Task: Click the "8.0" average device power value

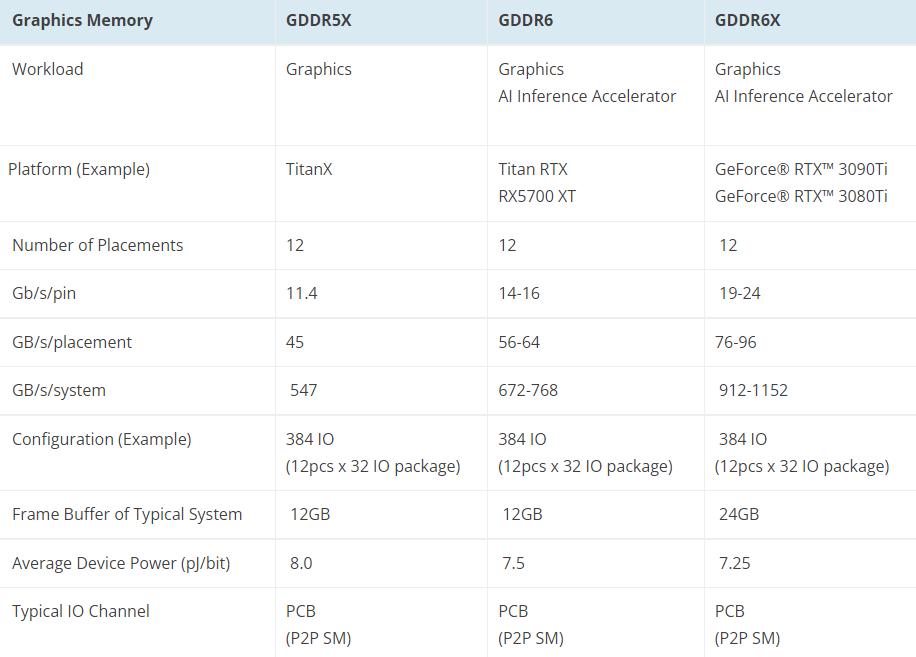Action: [x=301, y=564]
